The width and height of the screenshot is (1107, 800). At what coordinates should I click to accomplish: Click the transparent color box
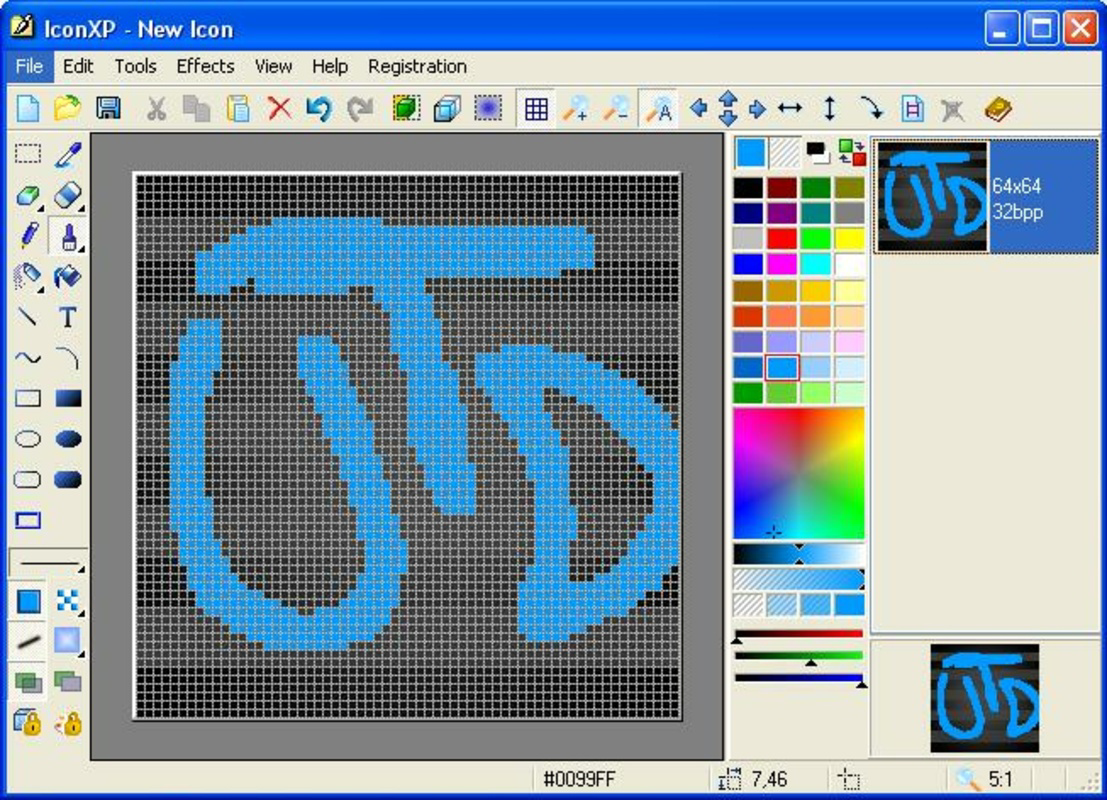pyautogui.click(x=784, y=152)
